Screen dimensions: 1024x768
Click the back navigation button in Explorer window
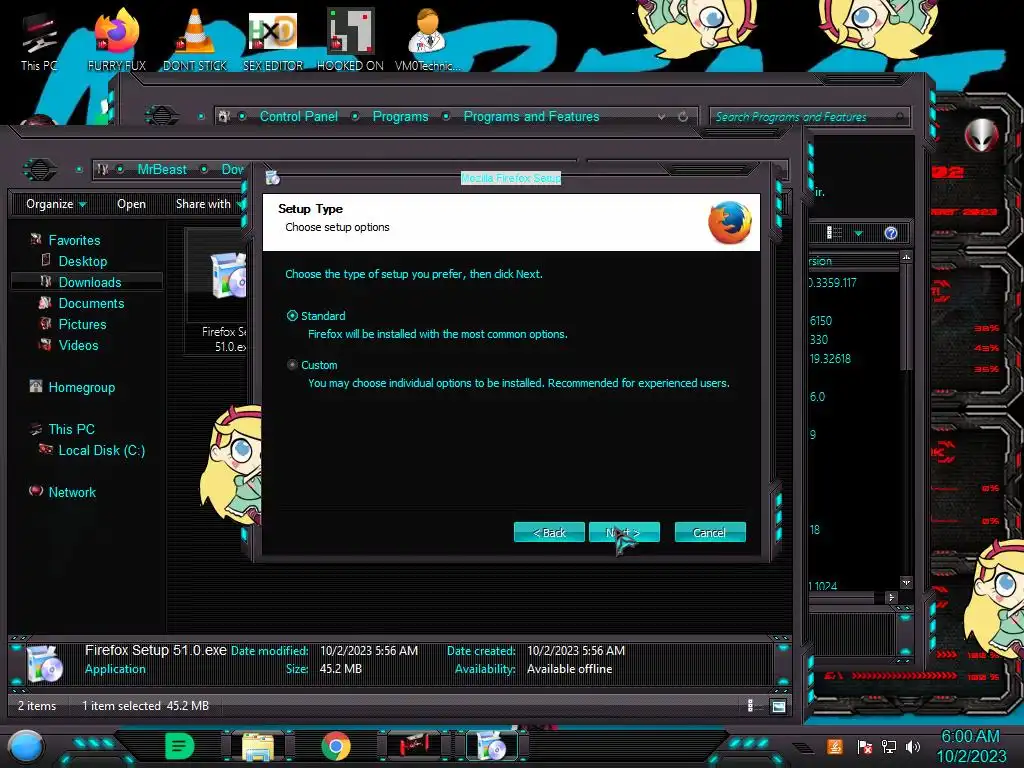click(40, 169)
